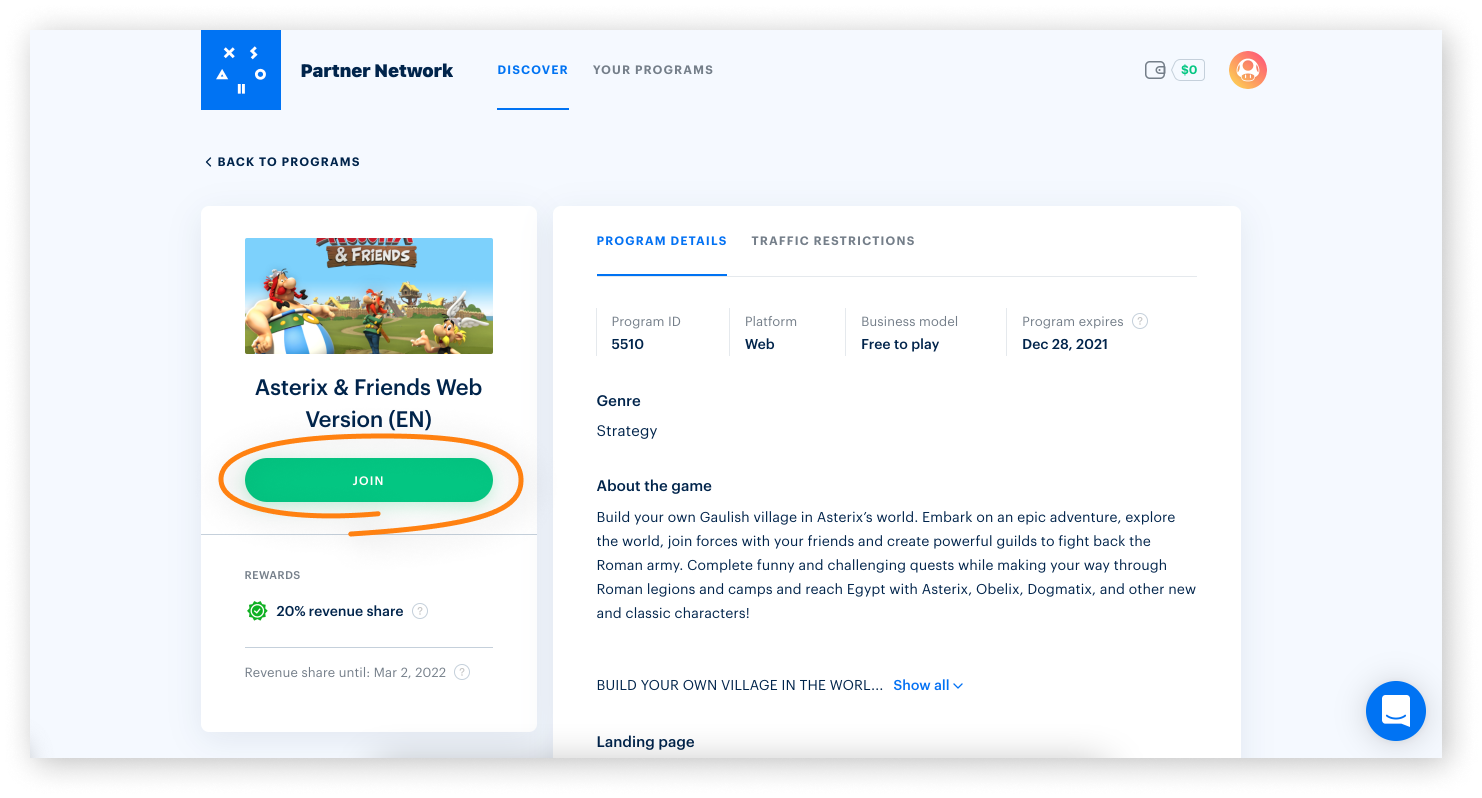Click Program ID value 5510
Viewport: 1482px width, 798px height.
(x=628, y=344)
